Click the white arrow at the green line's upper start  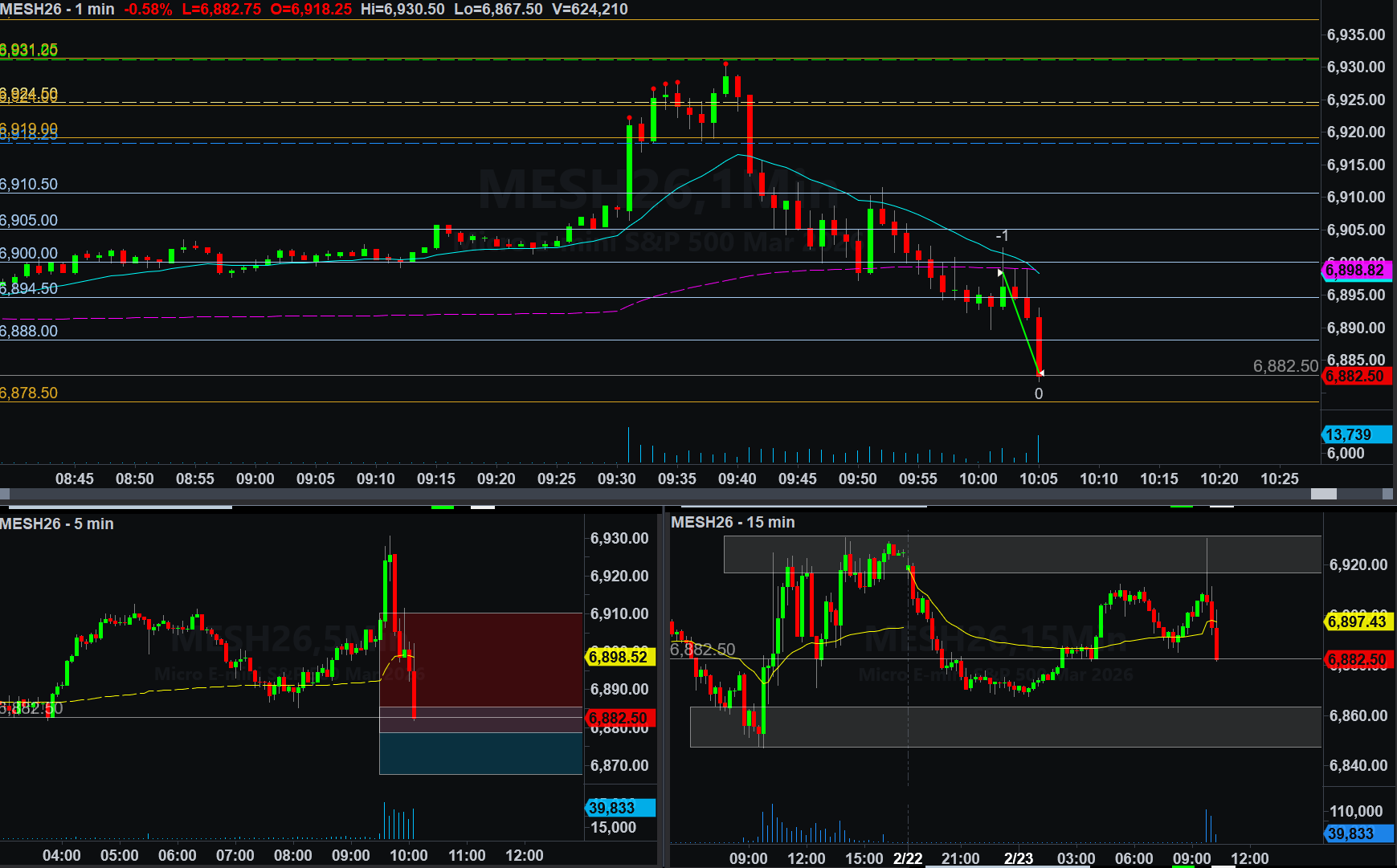(x=1000, y=273)
